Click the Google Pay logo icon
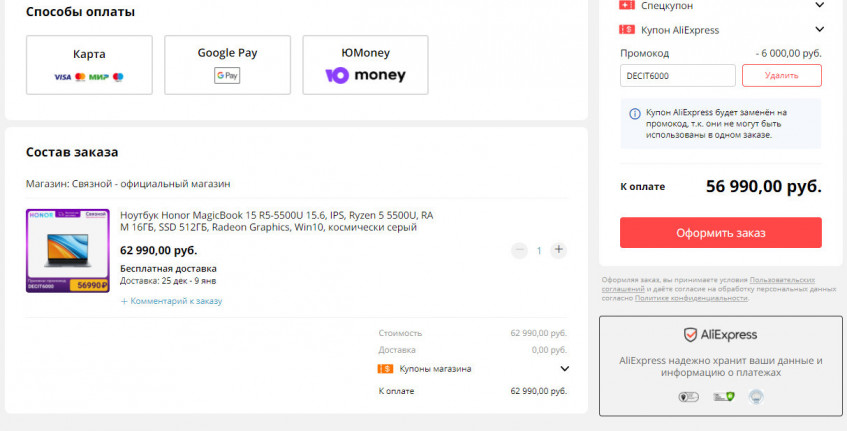The height and width of the screenshot is (431, 847). click(227, 76)
